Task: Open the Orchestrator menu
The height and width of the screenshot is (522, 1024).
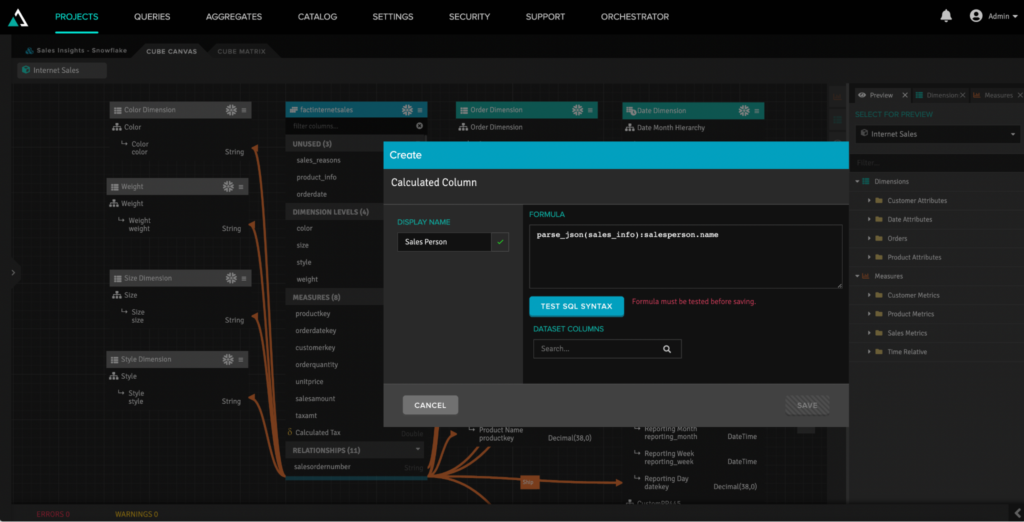Action: click(x=635, y=17)
